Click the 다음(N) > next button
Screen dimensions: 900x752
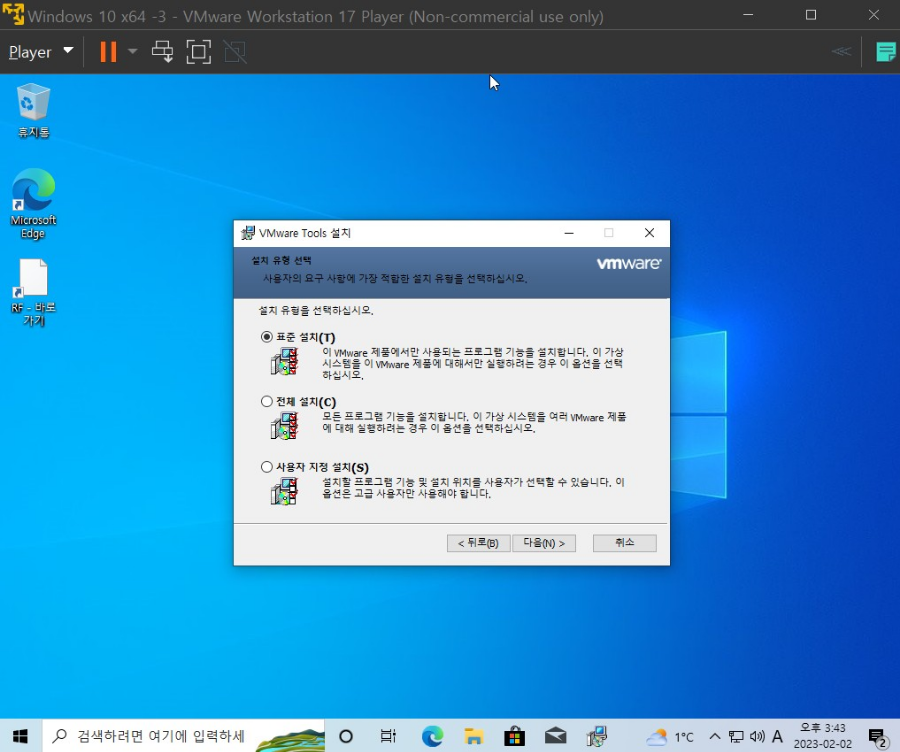pos(544,543)
